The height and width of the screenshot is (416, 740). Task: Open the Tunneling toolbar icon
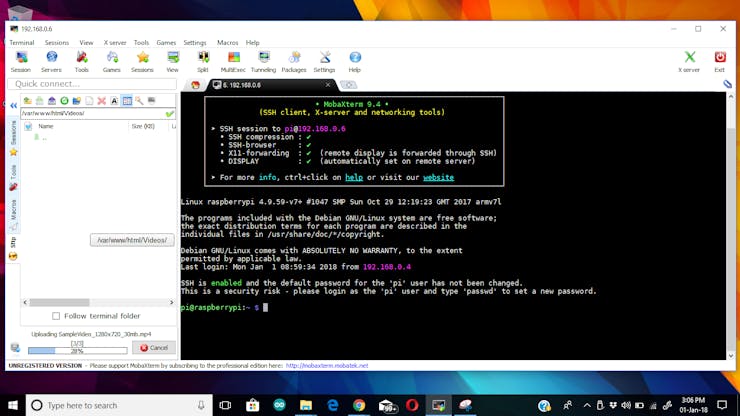click(263, 62)
